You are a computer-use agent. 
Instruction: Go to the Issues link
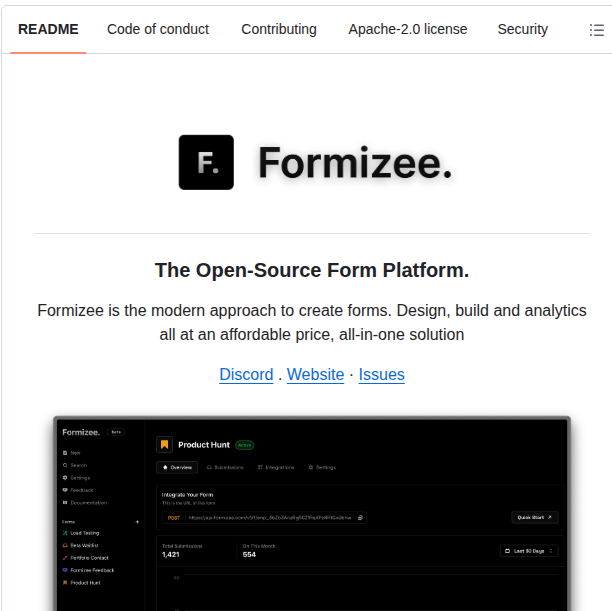tap(381, 374)
